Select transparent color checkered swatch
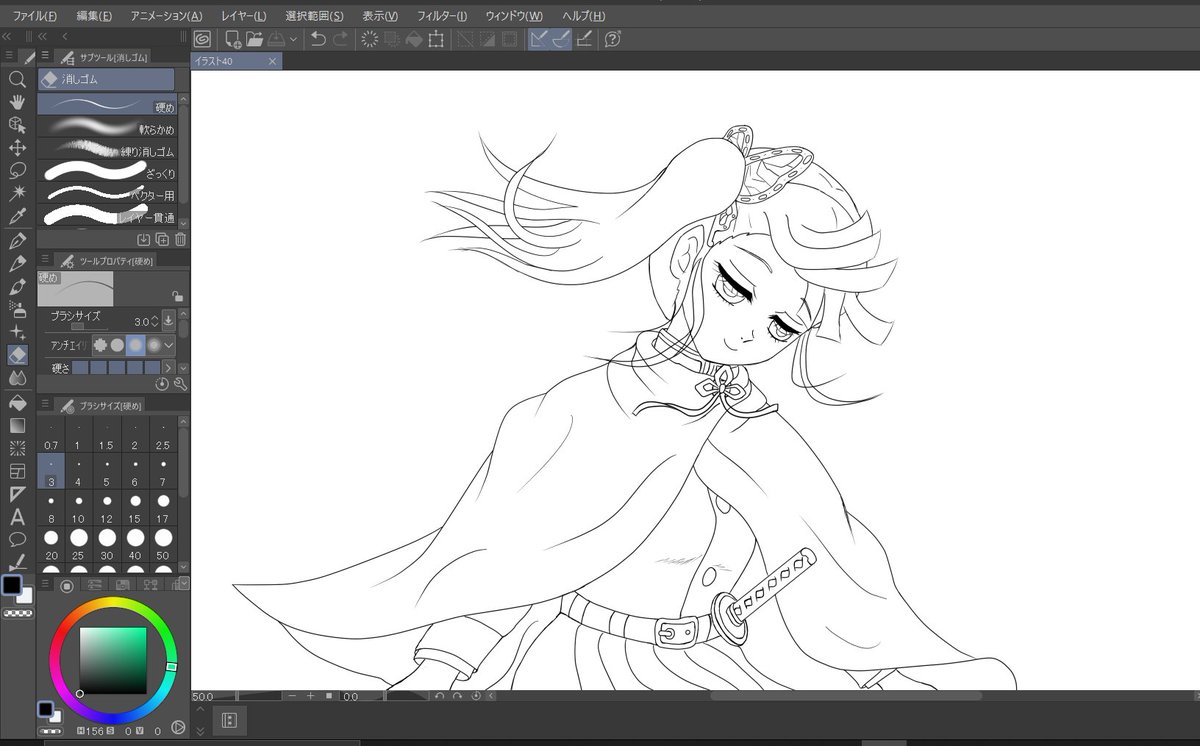 click(16, 612)
